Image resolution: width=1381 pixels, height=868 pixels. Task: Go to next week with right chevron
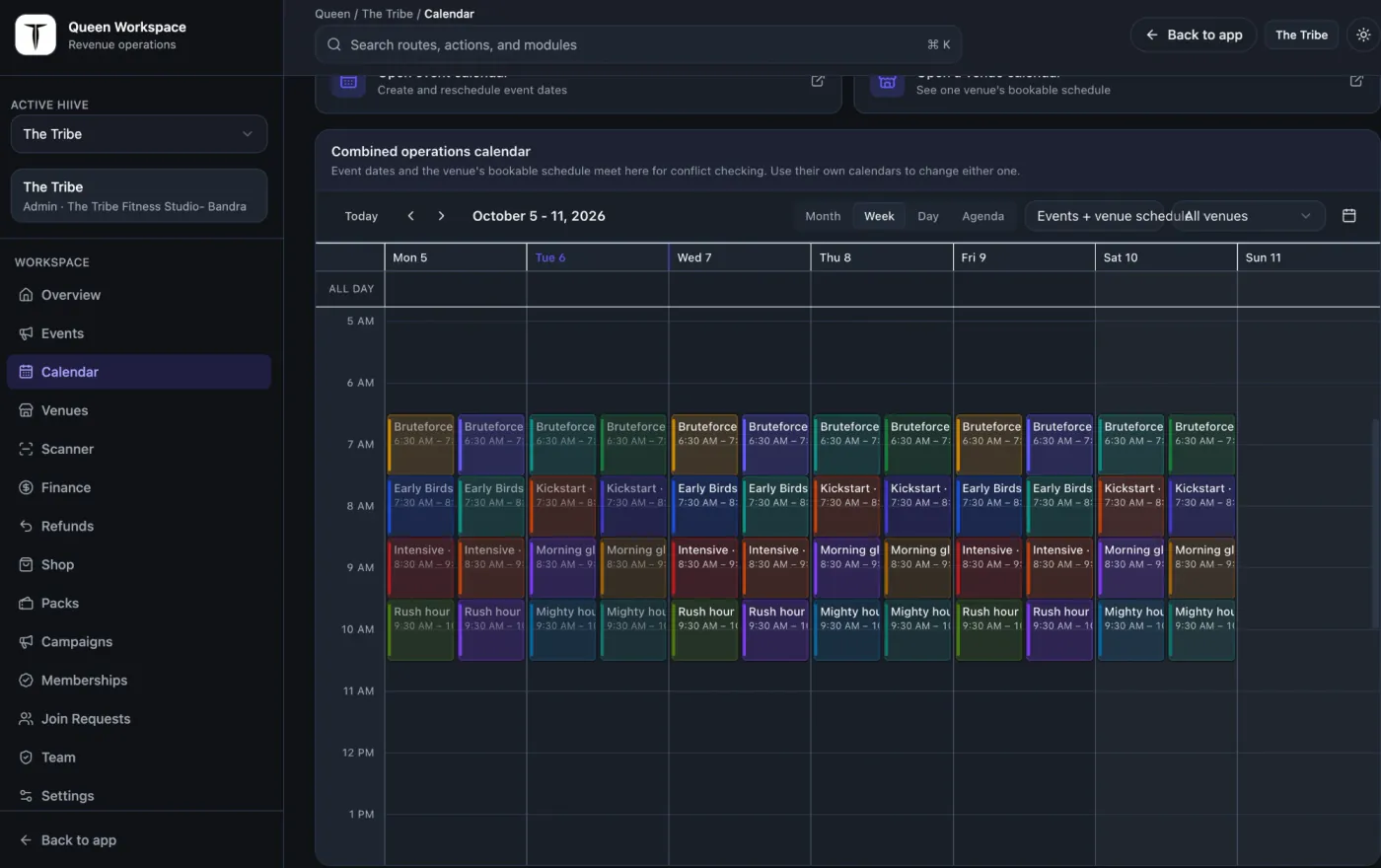(441, 216)
